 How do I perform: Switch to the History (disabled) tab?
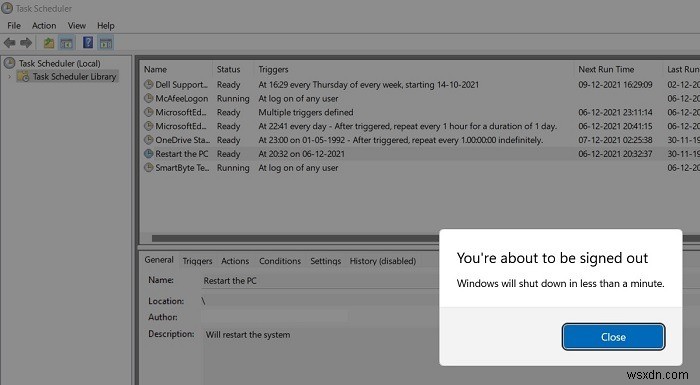tap(383, 261)
